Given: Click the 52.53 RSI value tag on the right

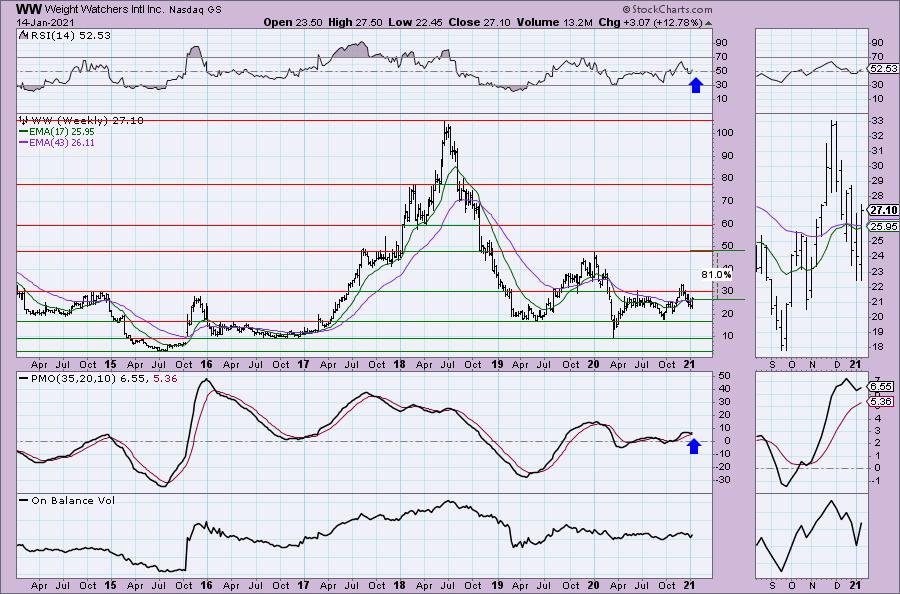Looking at the screenshot, I should point(883,68).
